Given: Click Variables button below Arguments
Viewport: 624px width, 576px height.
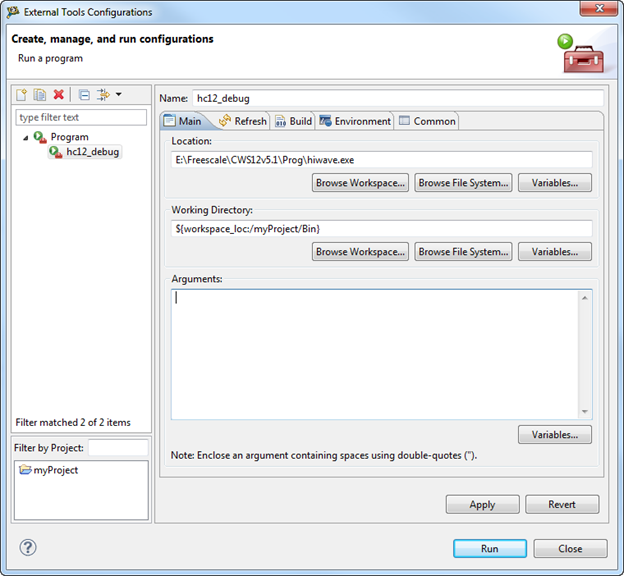Looking at the screenshot, I should 555,435.
